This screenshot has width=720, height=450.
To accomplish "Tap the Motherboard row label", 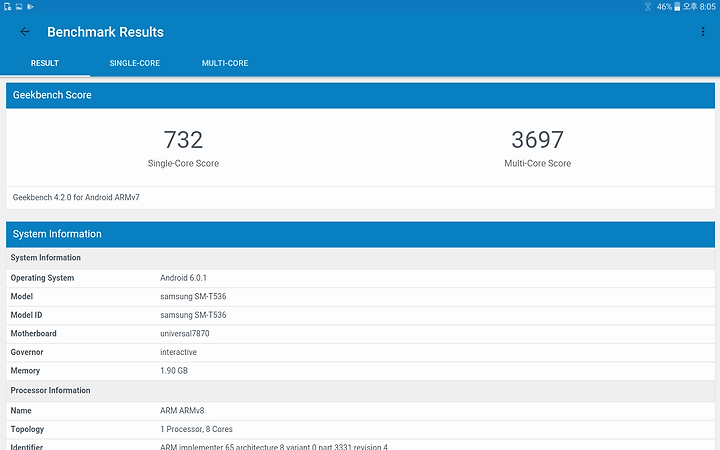I will (x=33, y=333).
